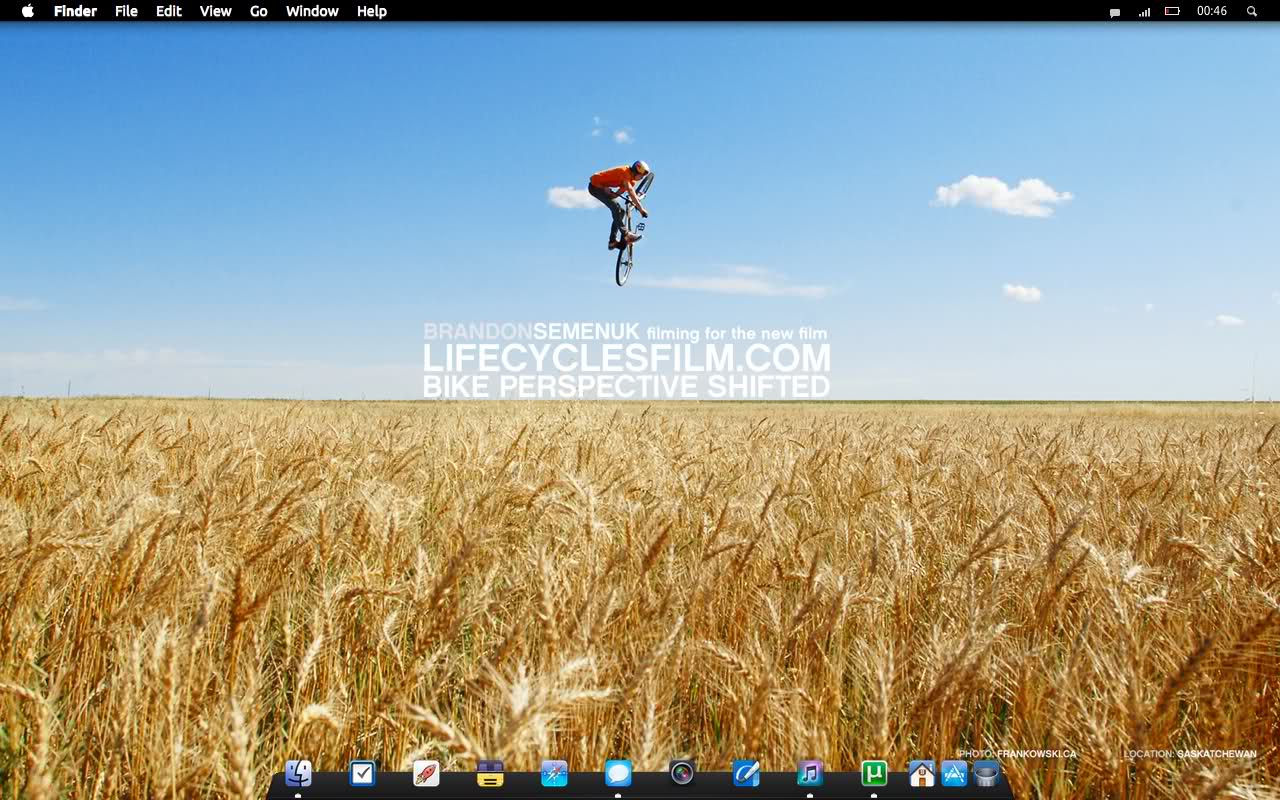Open the View menu
Image resolution: width=1280 pixels, height=800 pixels.
pyautogui.click(x=215, y=11)
